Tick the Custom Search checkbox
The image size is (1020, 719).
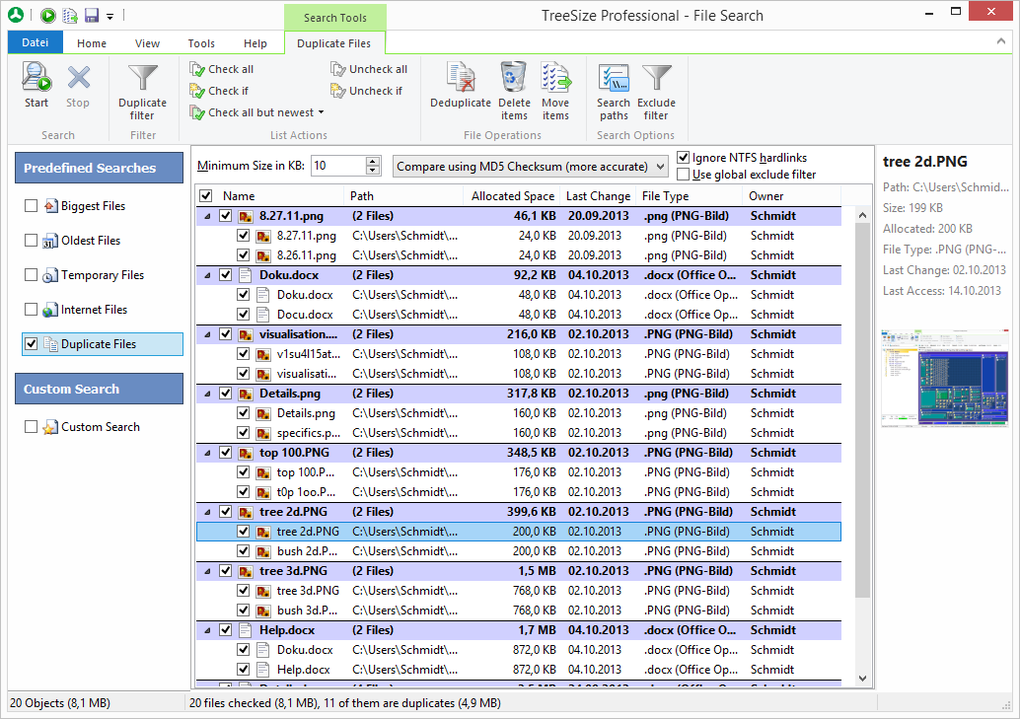click(x=31, y=427)
